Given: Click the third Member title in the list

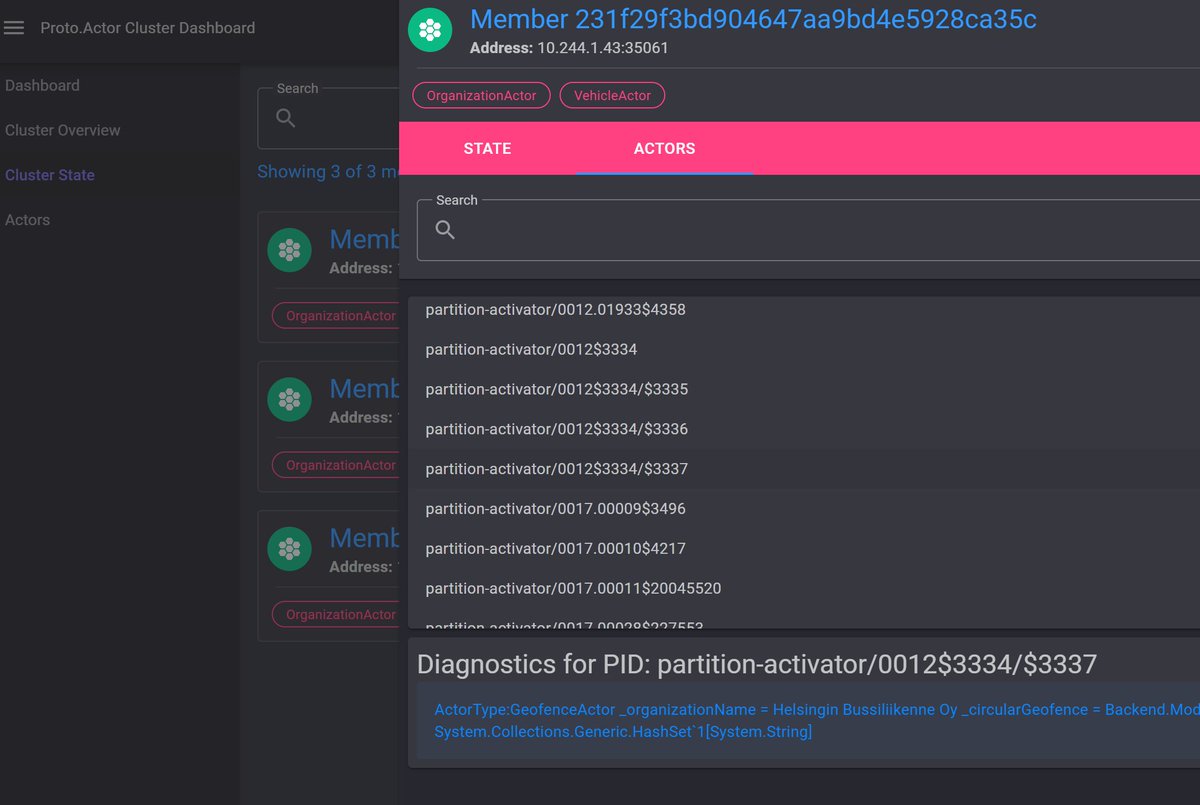Looking at the screenshot, I should [365, 538].
